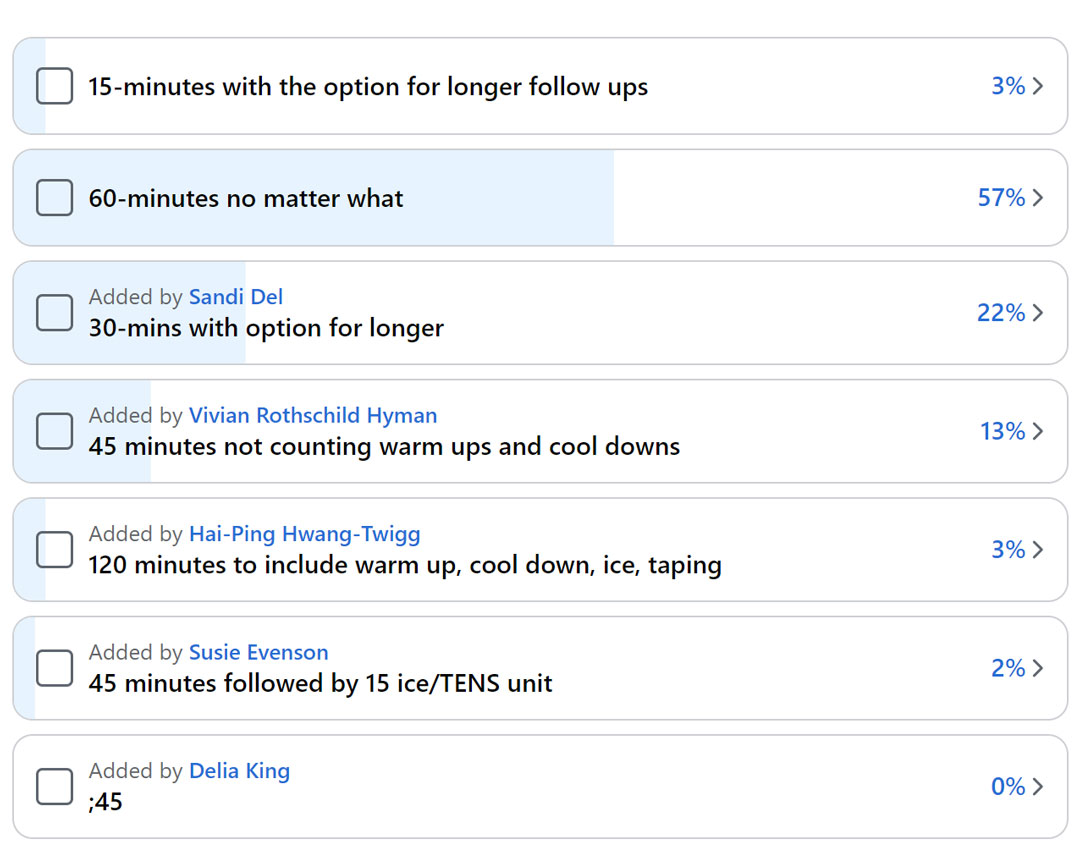Expand the chevron beside 13%
The image size is (1080, 842).
tap(1038, 431)
